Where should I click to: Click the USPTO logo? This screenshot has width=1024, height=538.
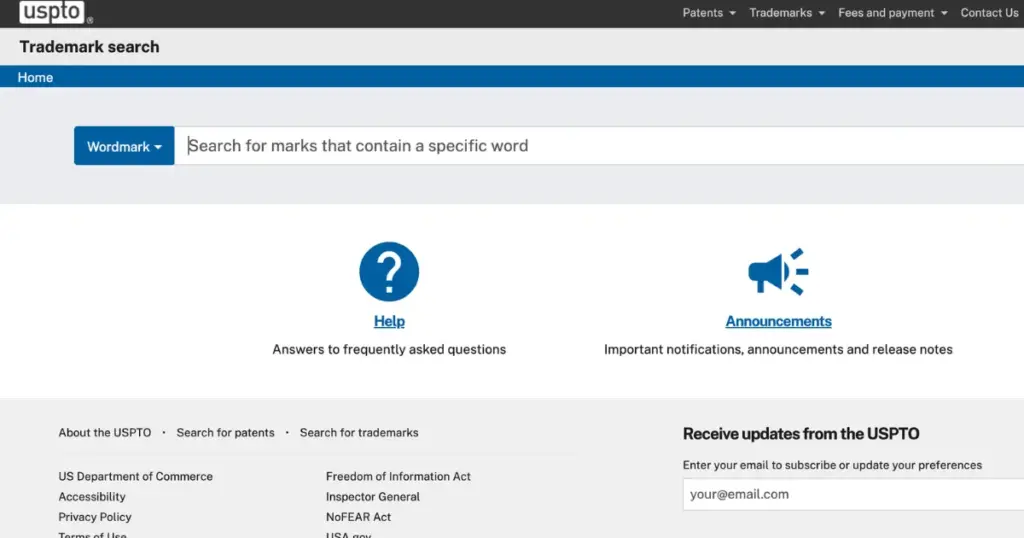point(52,12)
